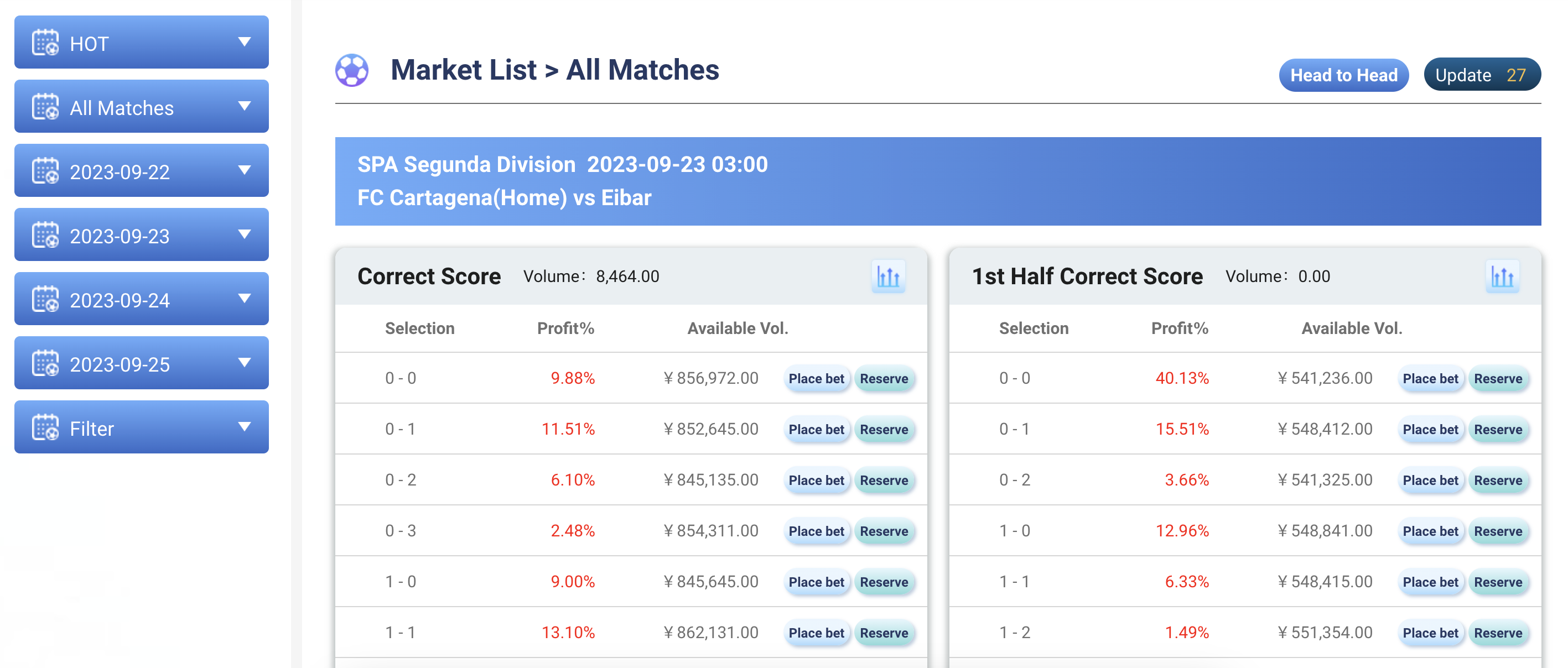Image resolution: width=1568 pixels, height=668 pixels.
Task: Reserve 1st Half 1 - 0
Action: 1498,531
